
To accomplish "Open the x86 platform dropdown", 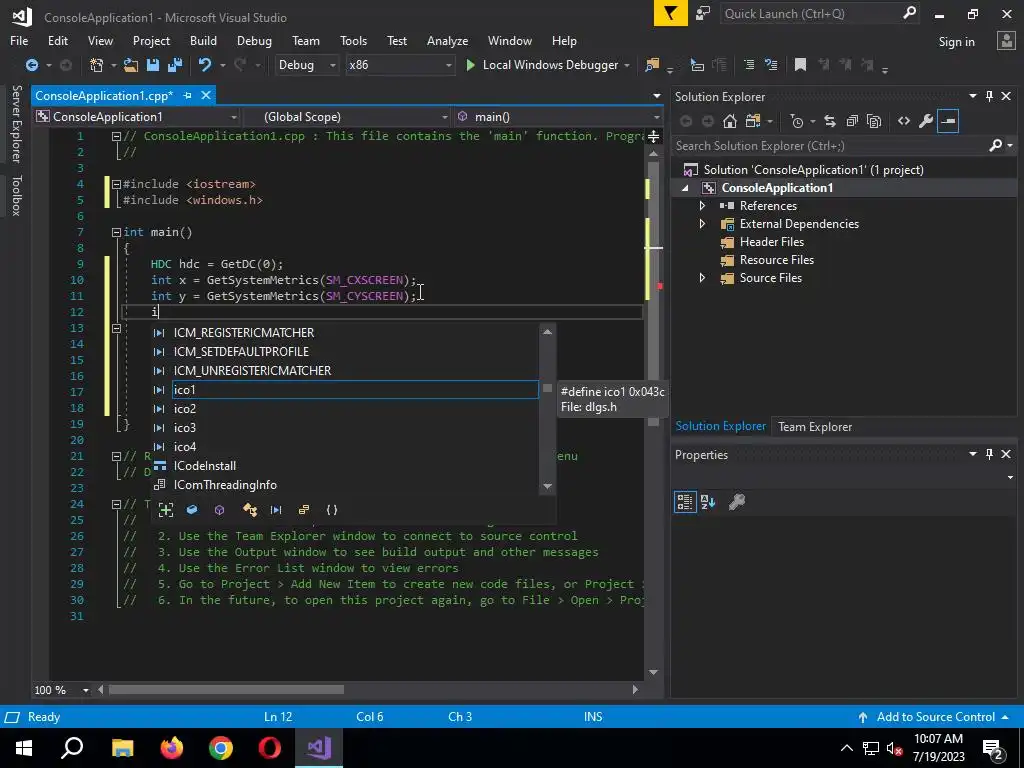I will (400, 65).
